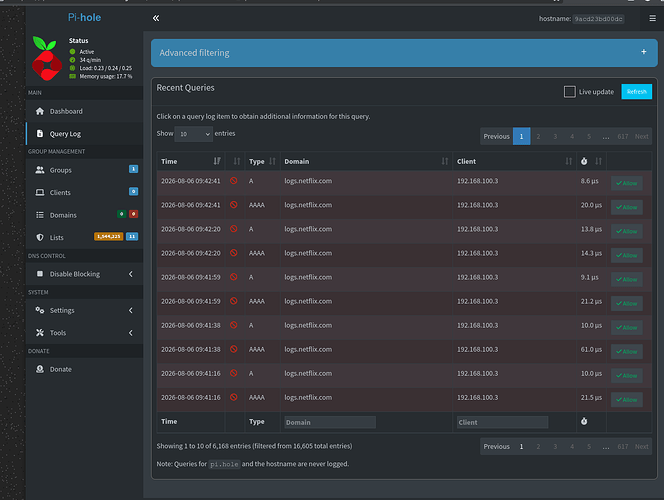Image resolution: width=664 pixels, height=500 pixels.
Task: Allow logs.netflix.com on 8.6 µs row
Action: [626, 183]
